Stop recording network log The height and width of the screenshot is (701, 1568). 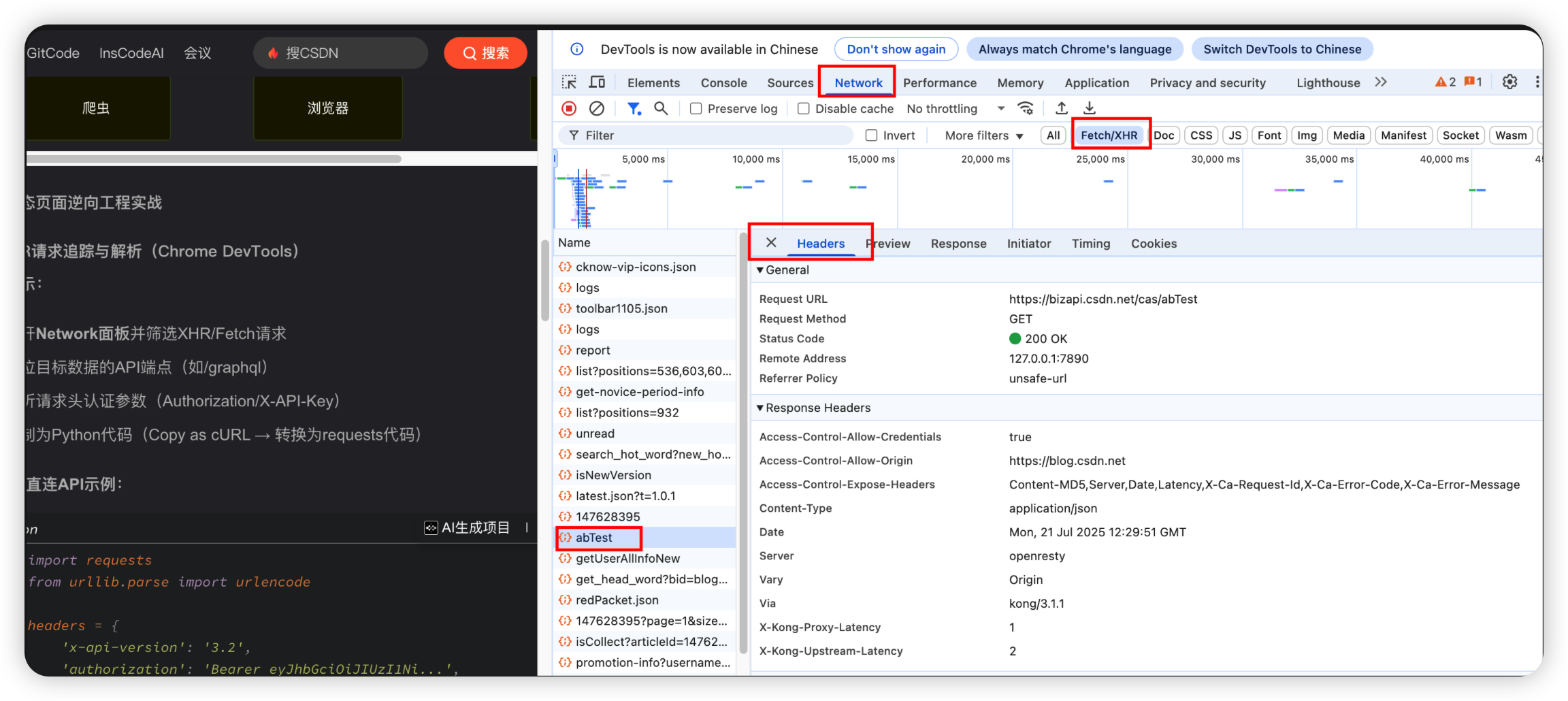569,108
